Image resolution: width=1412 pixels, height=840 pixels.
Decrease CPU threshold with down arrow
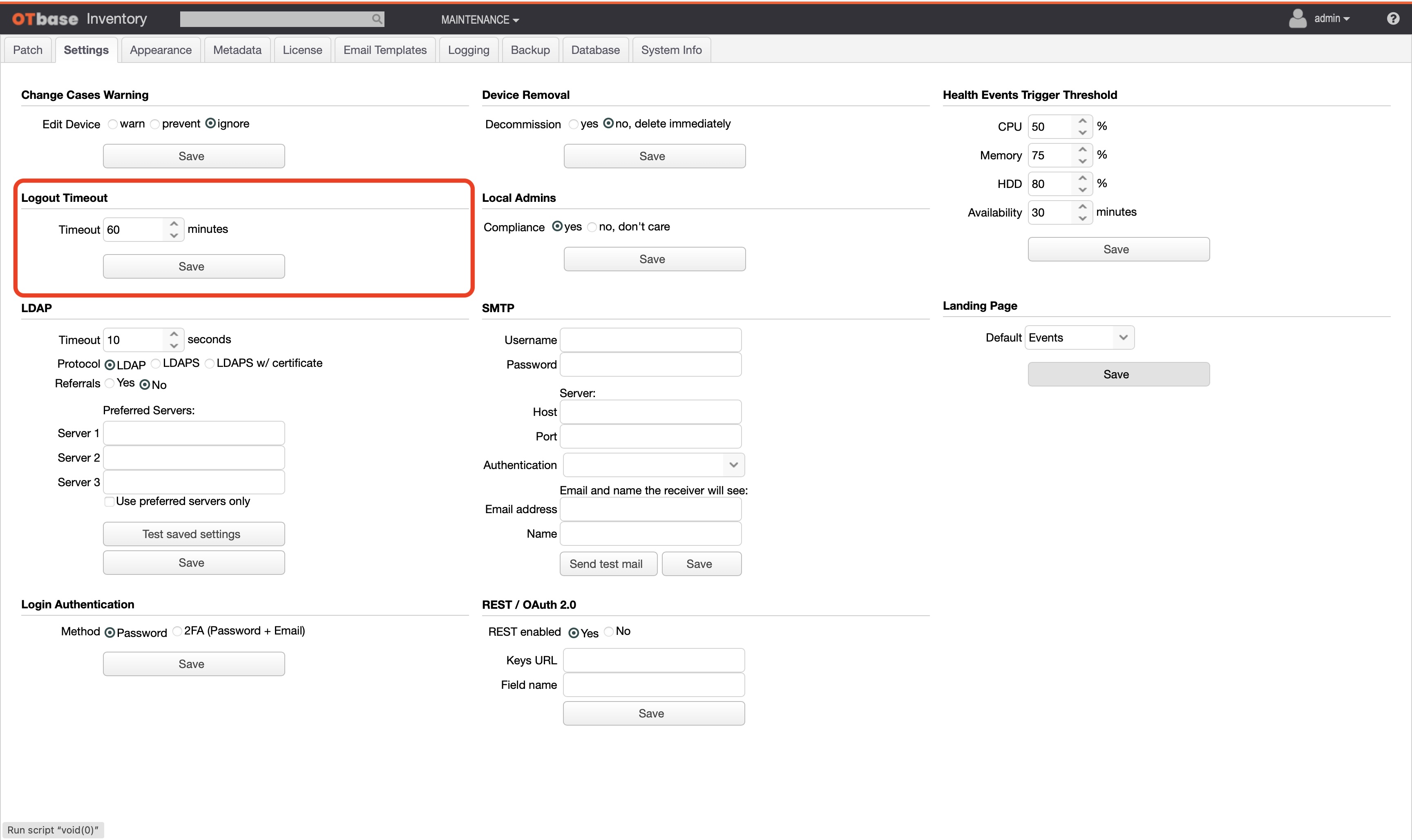click(x=1082, y=132)
